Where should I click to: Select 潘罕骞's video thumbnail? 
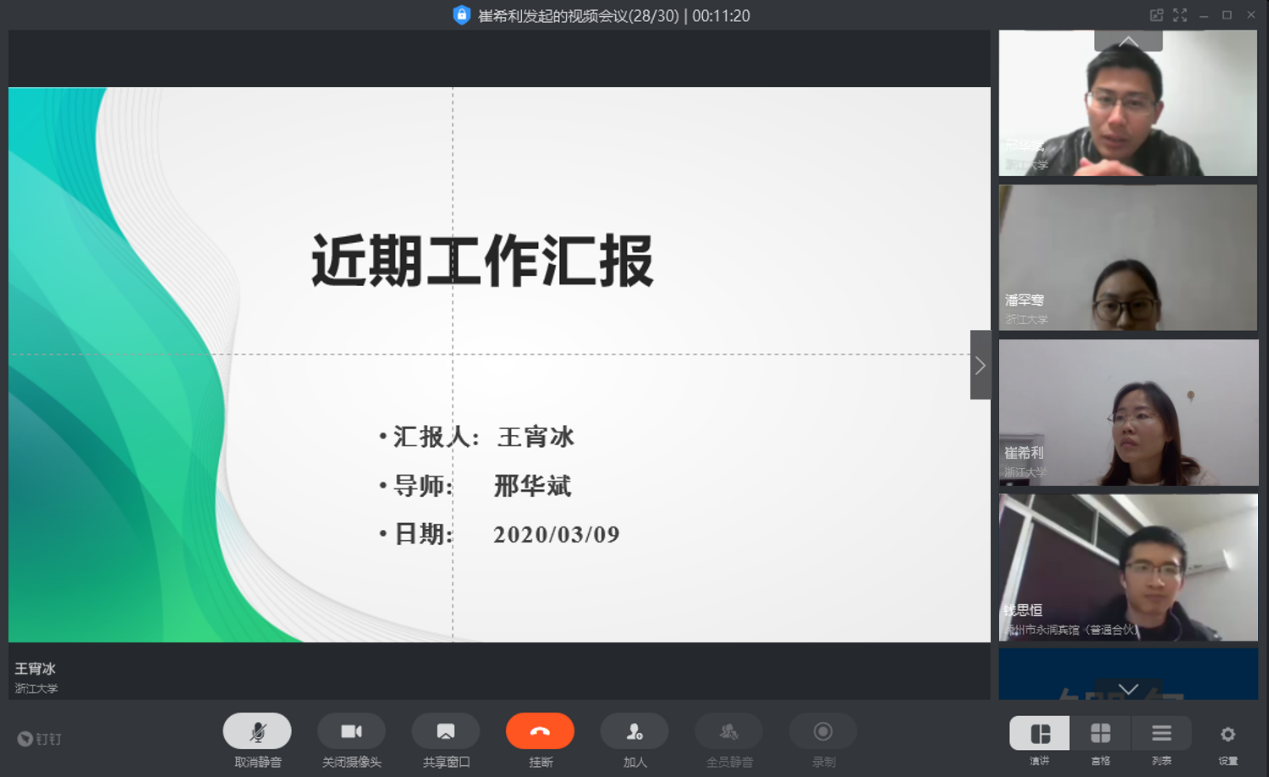pos(1128,257)
